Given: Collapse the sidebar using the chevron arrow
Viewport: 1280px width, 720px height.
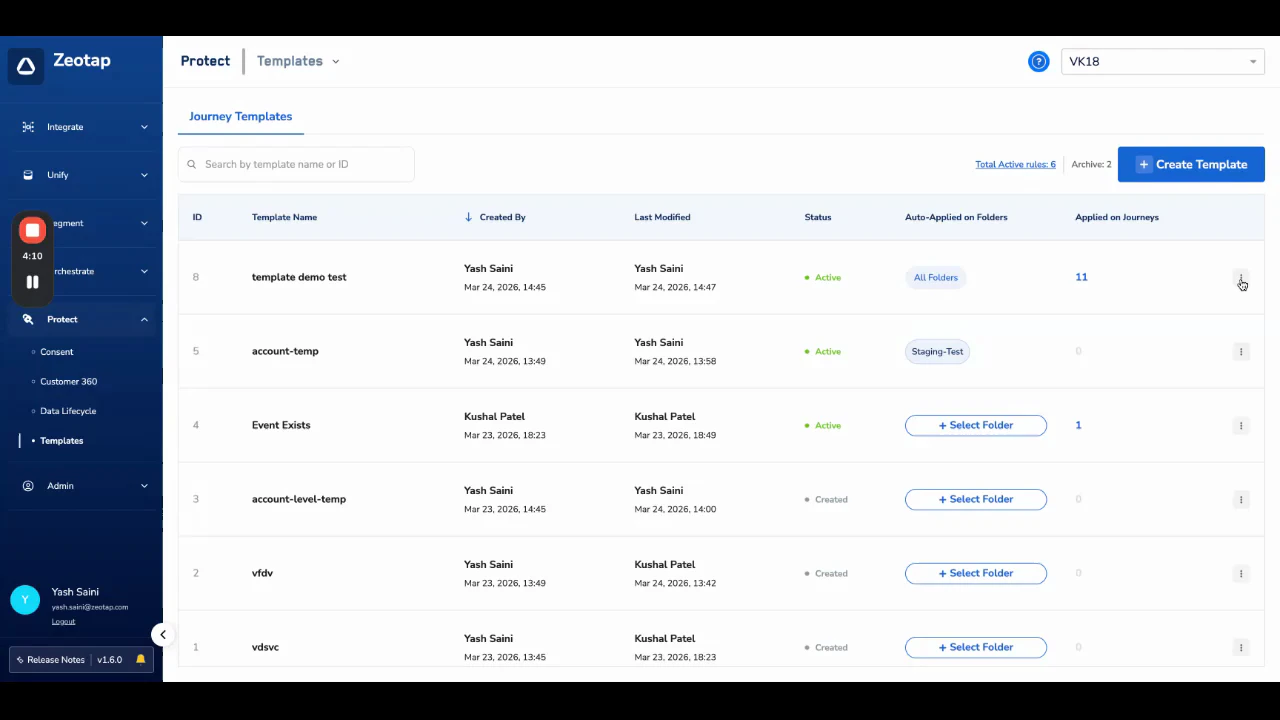Looking at the screenshot, I should (162, 634).
